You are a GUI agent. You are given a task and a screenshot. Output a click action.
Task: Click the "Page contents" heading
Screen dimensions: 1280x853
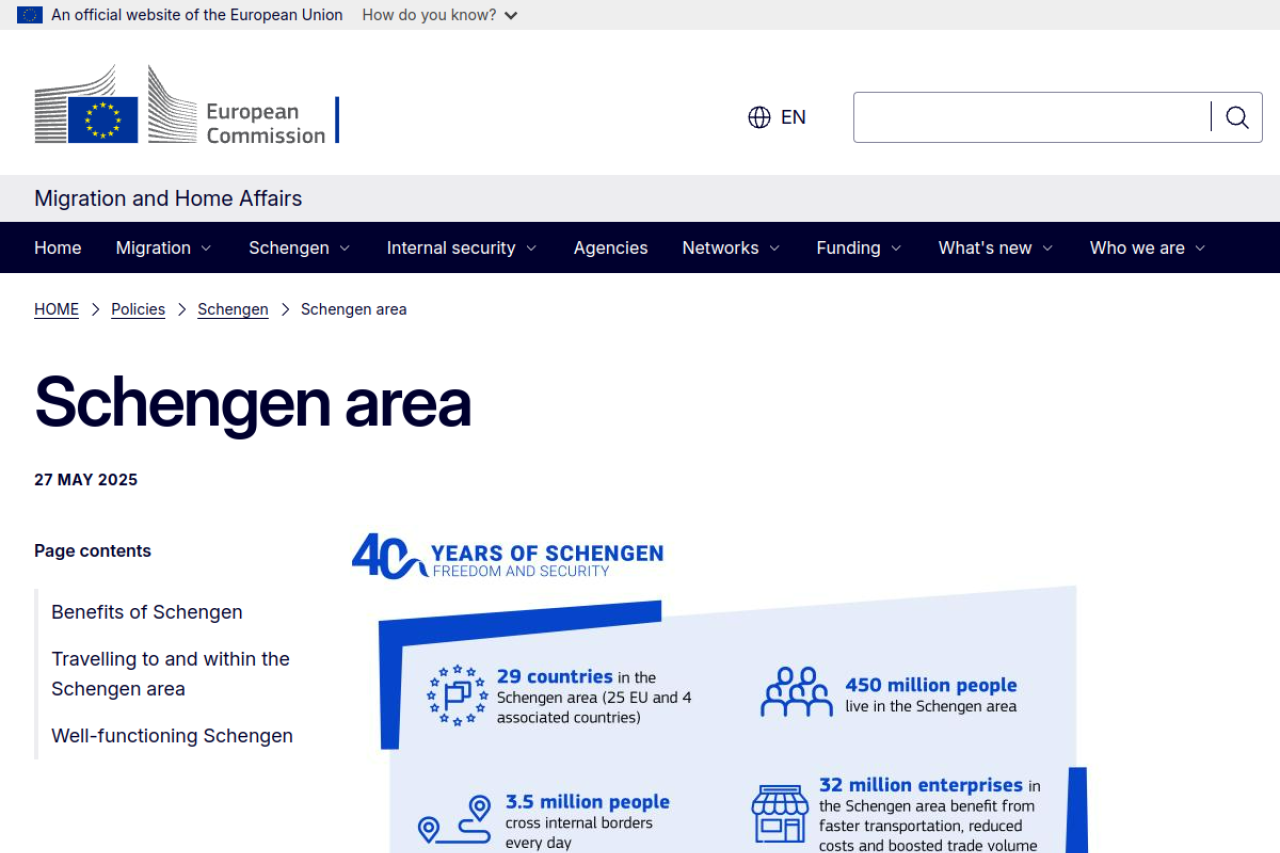click(93, 551)
